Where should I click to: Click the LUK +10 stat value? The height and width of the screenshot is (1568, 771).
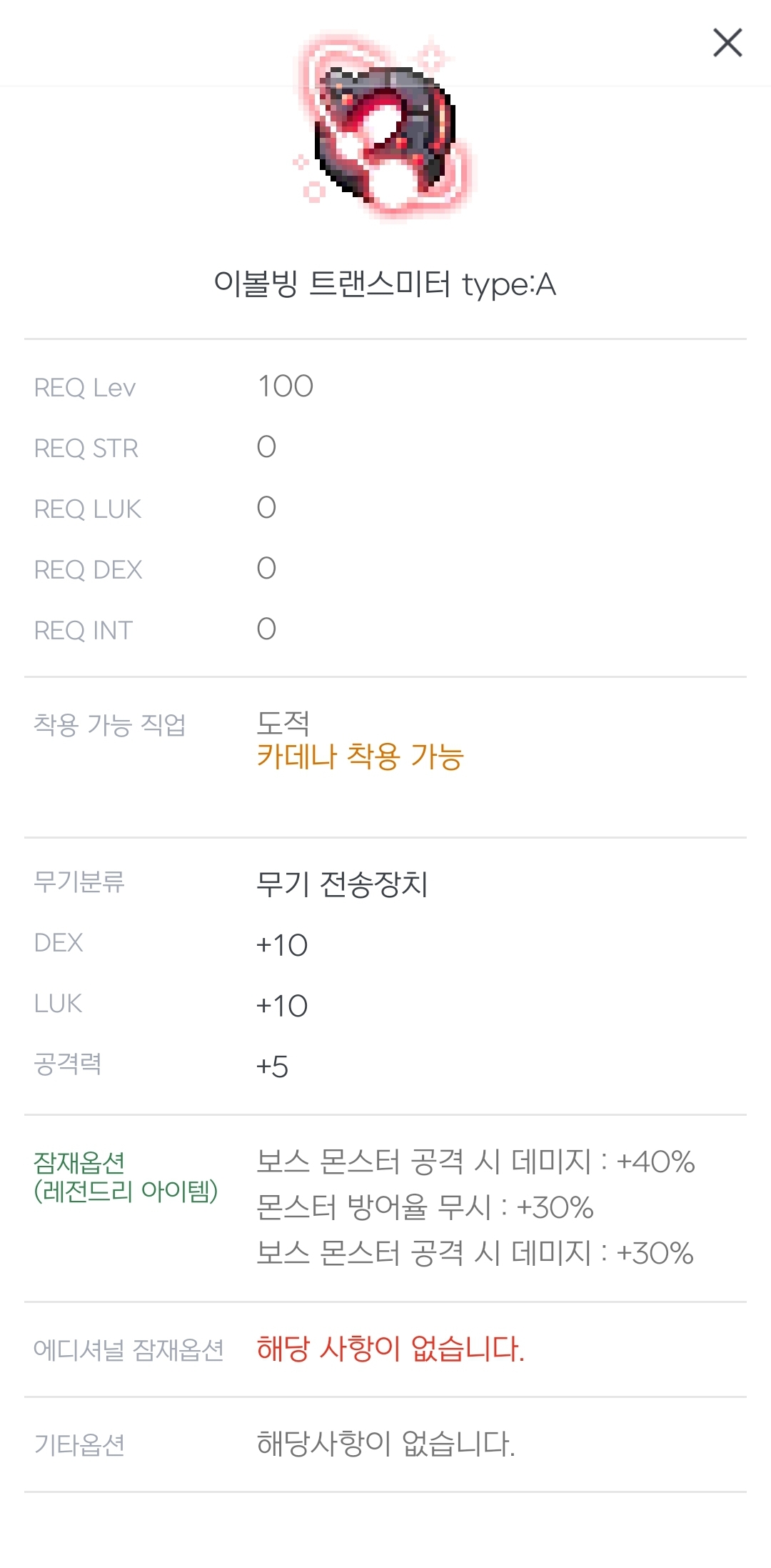282,1006
